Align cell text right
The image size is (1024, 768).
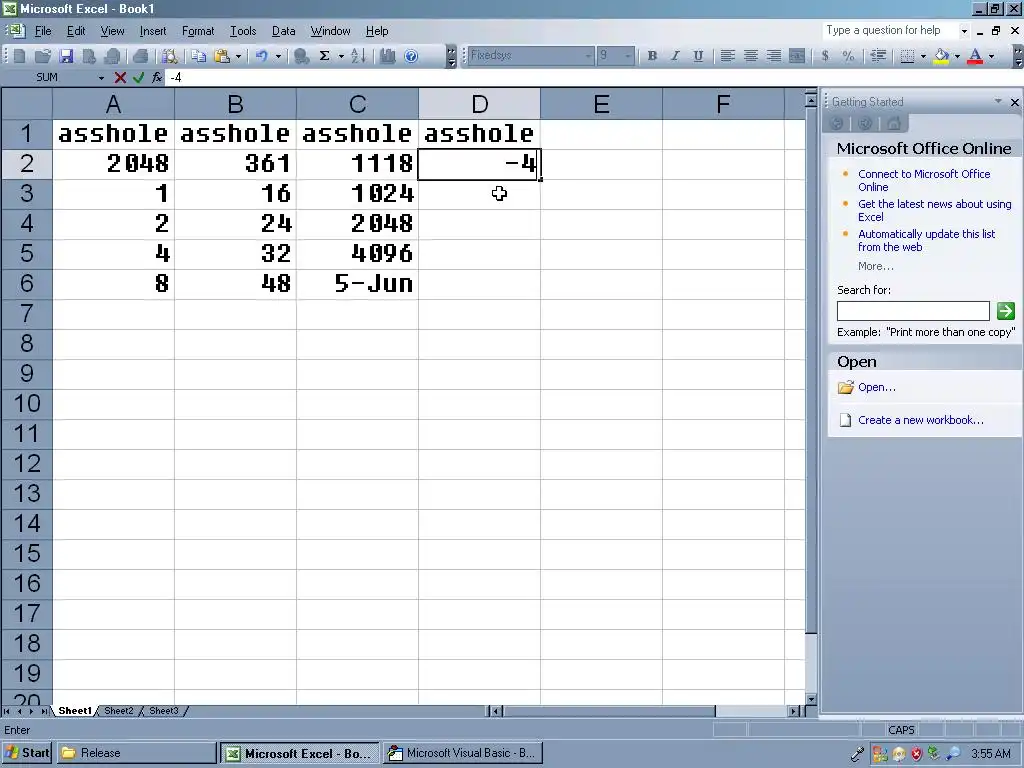coord(774,56)
